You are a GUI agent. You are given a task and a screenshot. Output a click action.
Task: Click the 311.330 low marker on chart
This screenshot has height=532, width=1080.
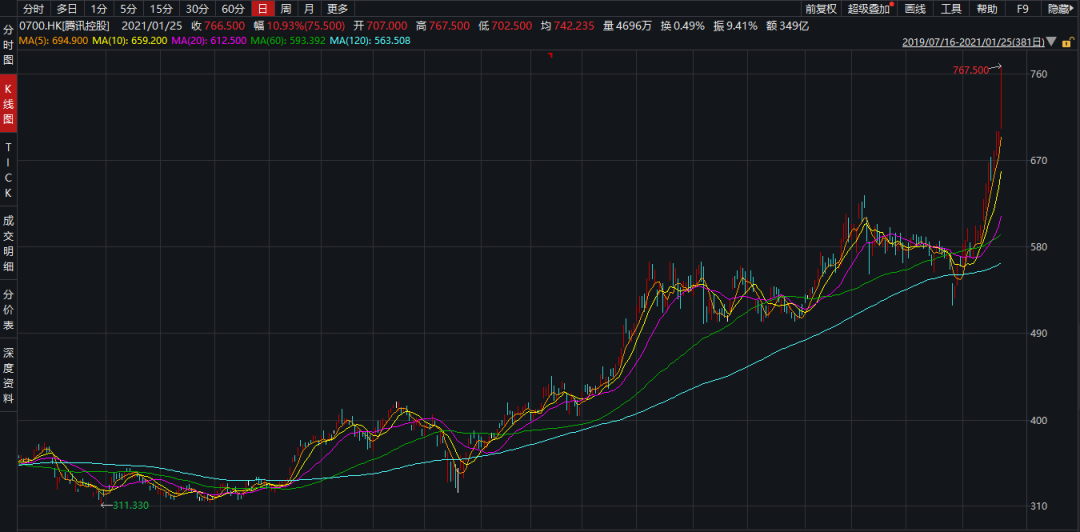(x=132, y=505)
